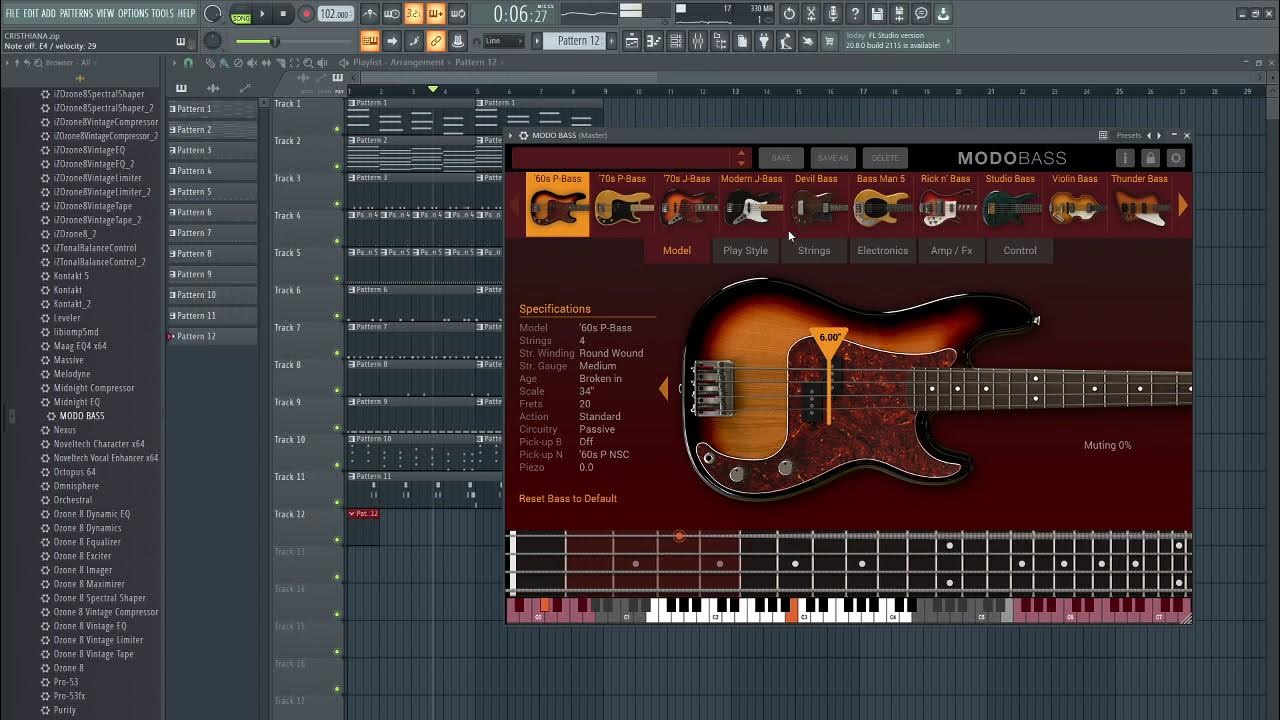The height and width of the screenshot is (720, 1280).
Task: Open the FILE menu
Action: tap(12, 13)
